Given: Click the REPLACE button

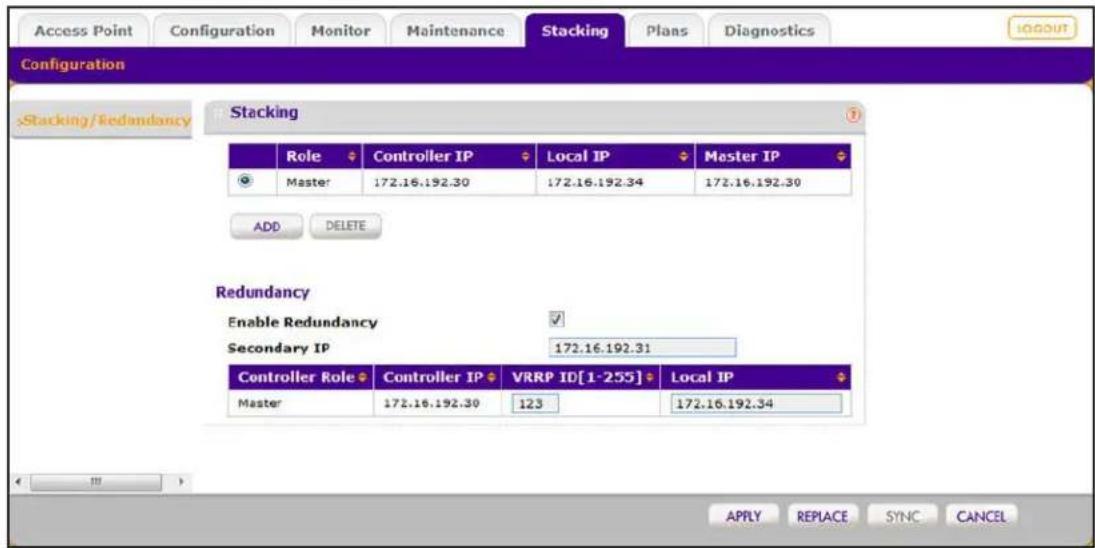Looking at the screenshot, I should (x=823, y=517).
